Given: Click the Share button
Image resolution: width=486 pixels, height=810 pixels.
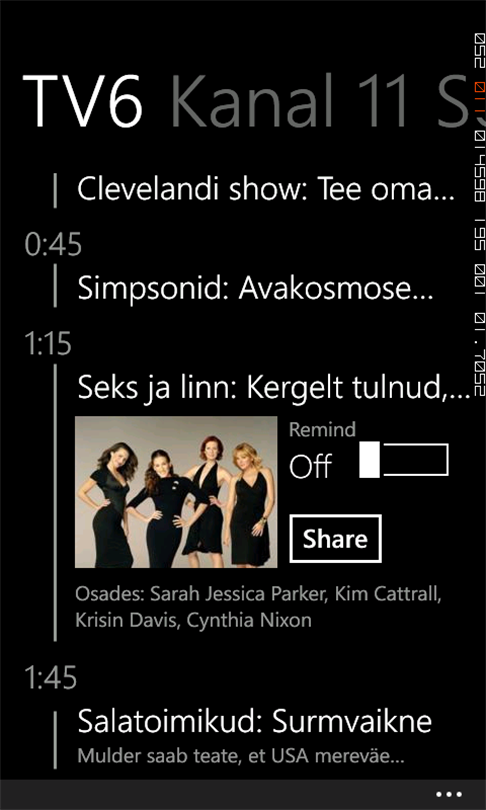Looking at the screenshot, I should tap(335, 539).
